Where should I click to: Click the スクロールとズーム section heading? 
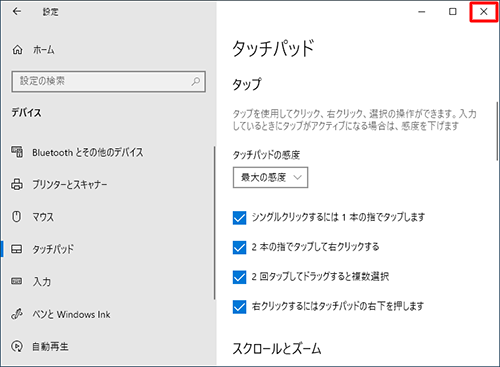(277, 349)
